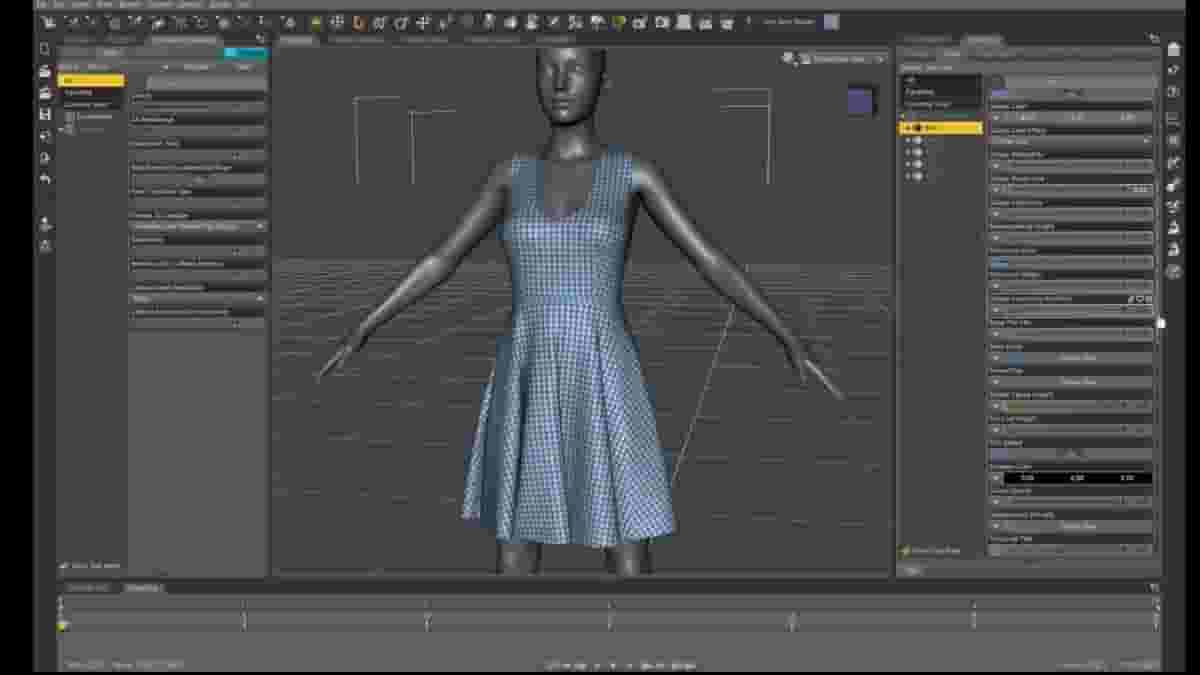Open the shading mode dropdown above the viewport
Screen dimensions: 1200x675
tap(840, 58)
